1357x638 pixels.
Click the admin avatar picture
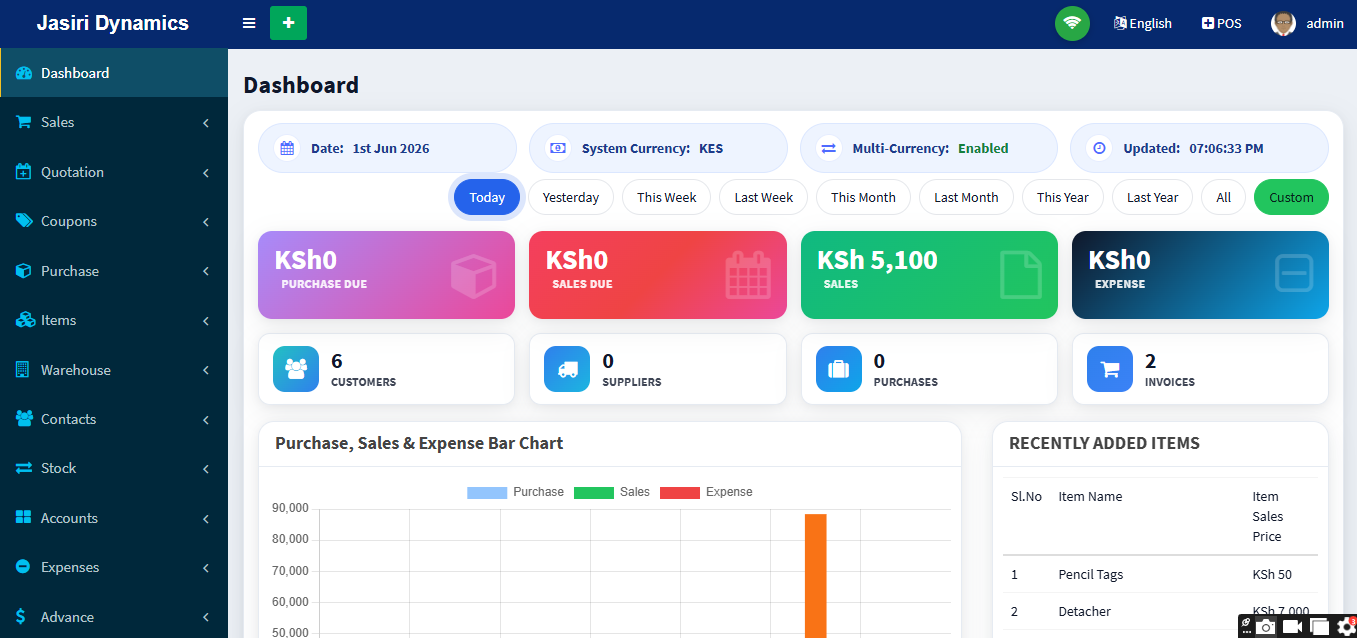1283,23
